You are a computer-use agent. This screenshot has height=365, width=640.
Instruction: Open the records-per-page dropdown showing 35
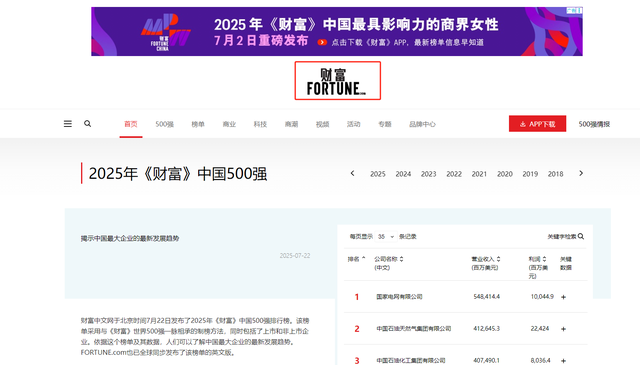386,236
